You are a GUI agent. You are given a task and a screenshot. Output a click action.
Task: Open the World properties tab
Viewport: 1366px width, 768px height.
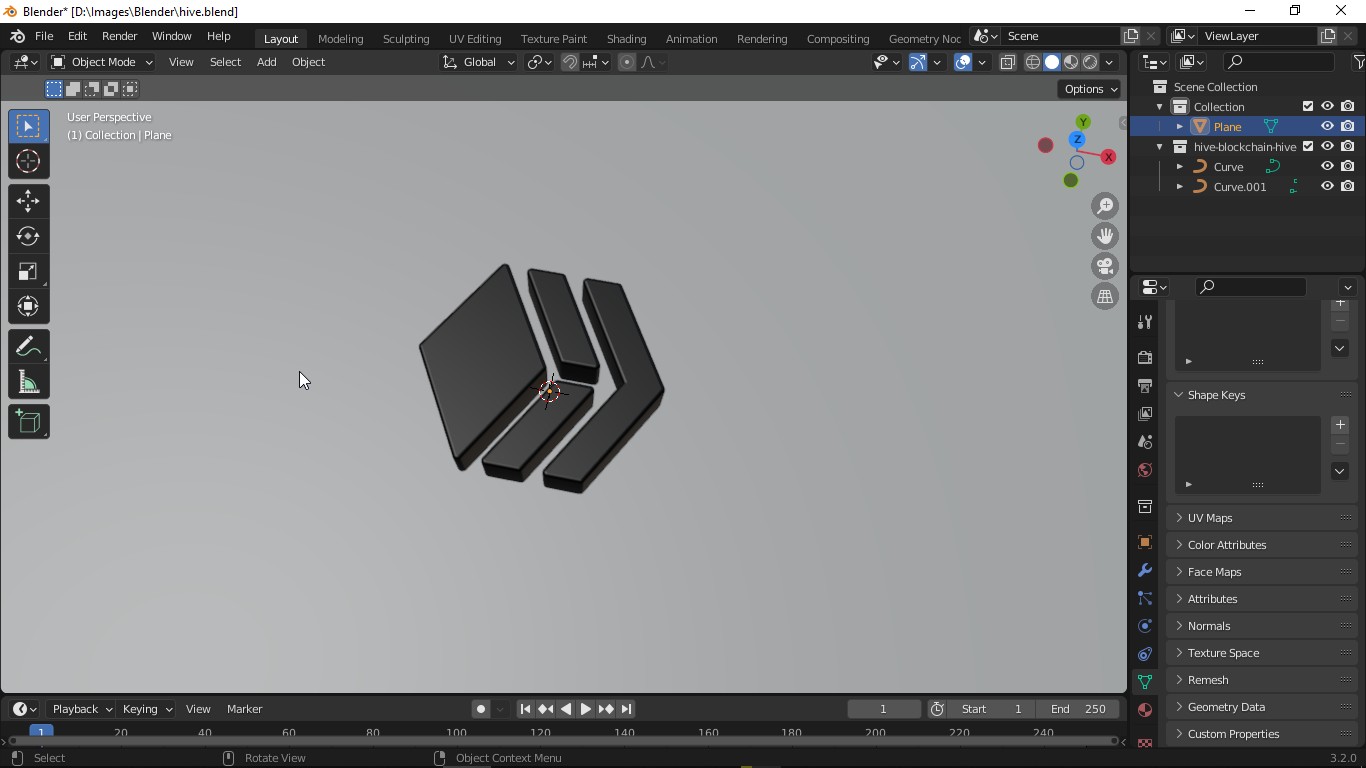[x=1145, y=469]
